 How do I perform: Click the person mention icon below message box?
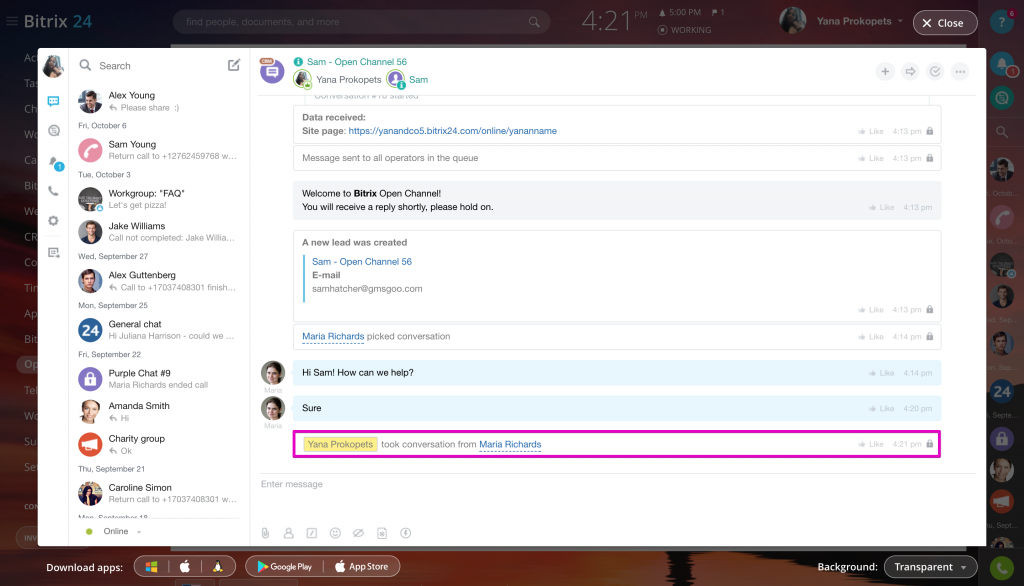[x=289, y=533]
